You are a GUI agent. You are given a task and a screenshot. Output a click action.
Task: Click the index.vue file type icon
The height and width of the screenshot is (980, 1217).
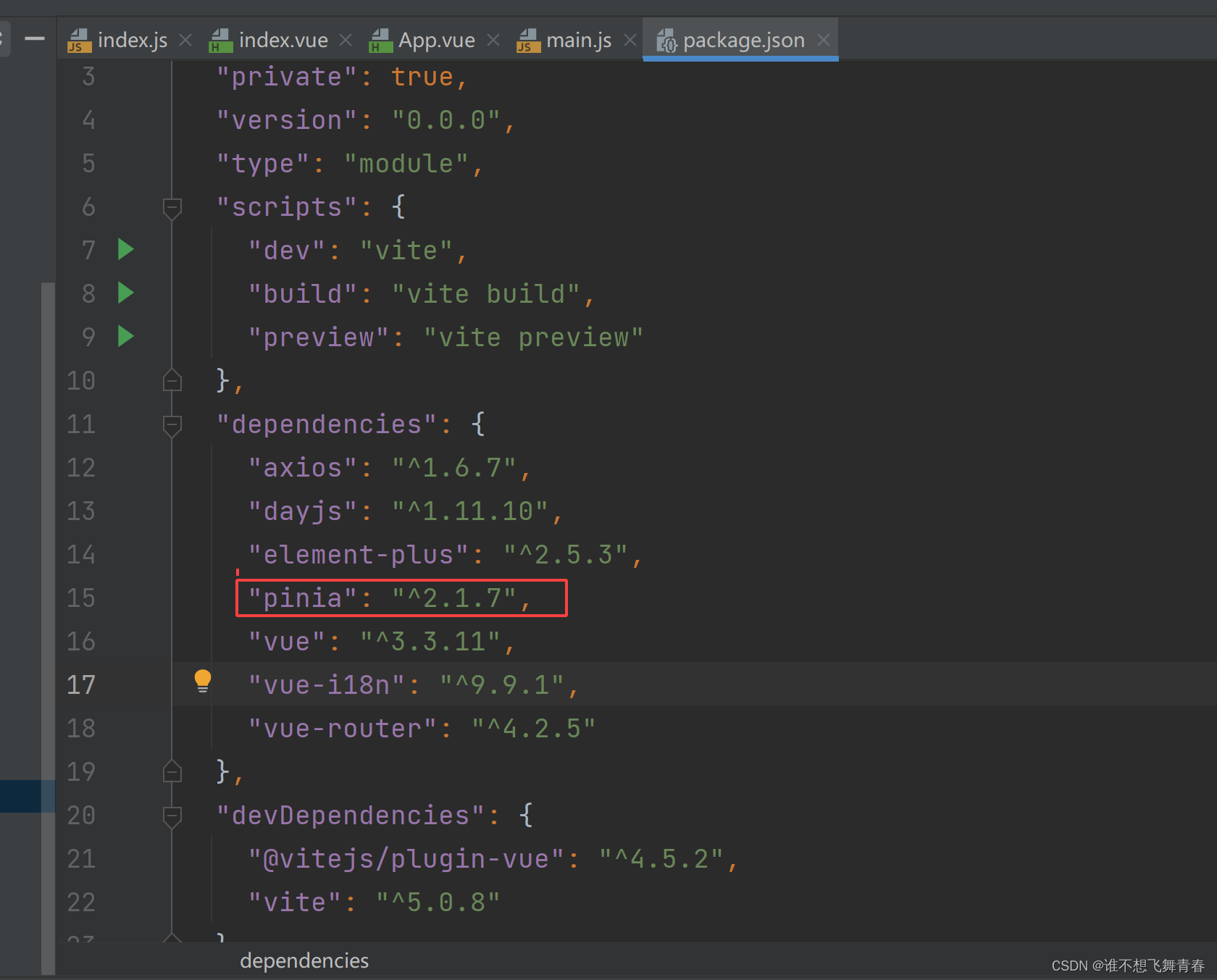pos(220,41)
